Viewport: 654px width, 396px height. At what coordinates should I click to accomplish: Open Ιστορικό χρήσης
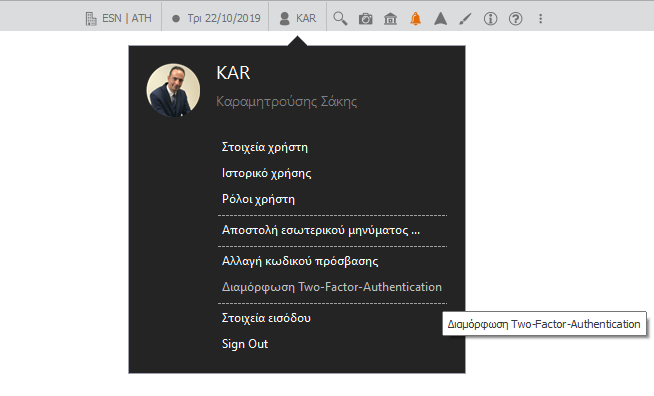tap(267, 173)
